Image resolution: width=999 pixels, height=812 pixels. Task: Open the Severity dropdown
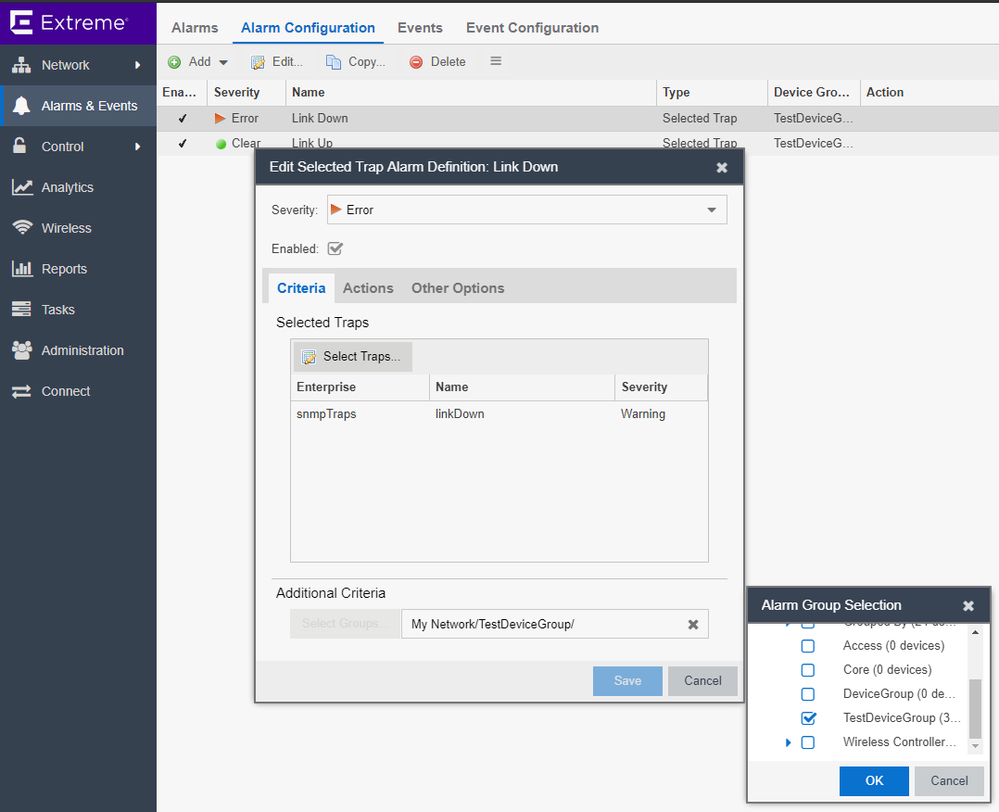click(711, 210)
